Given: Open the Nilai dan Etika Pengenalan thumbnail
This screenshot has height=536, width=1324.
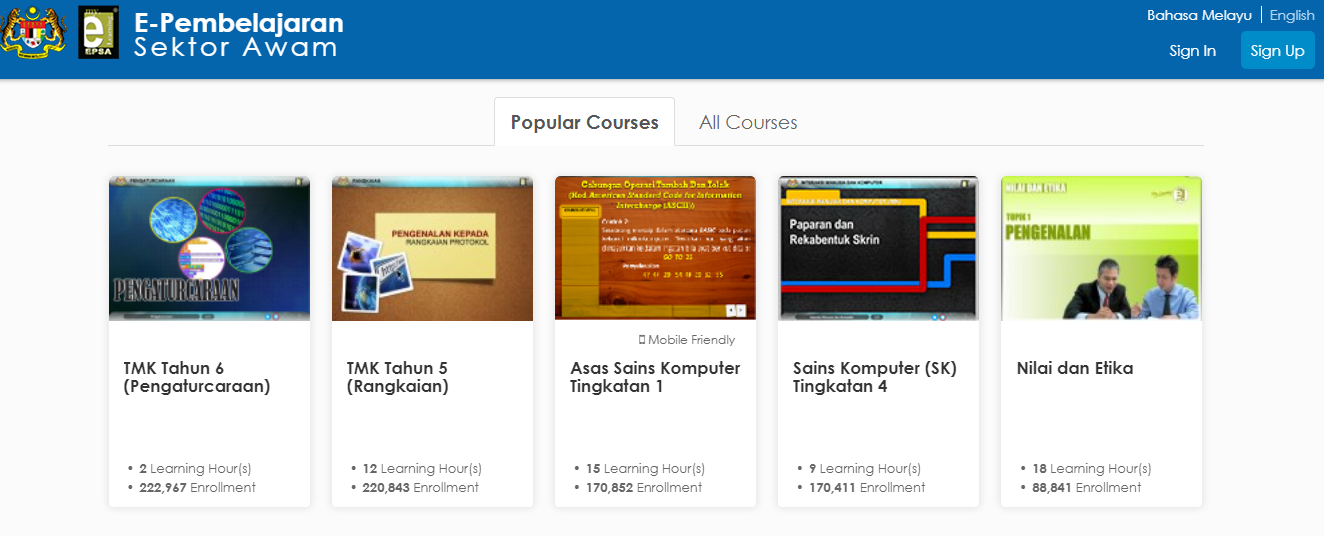Looking at the screenshot, I should (x=1101, y=248).
